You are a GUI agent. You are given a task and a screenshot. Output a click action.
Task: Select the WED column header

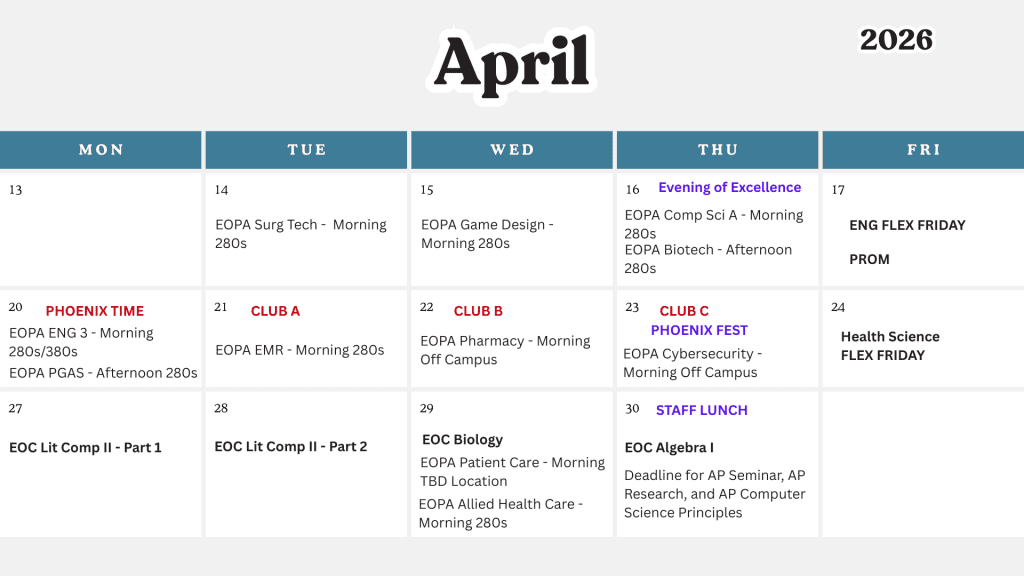512,150
